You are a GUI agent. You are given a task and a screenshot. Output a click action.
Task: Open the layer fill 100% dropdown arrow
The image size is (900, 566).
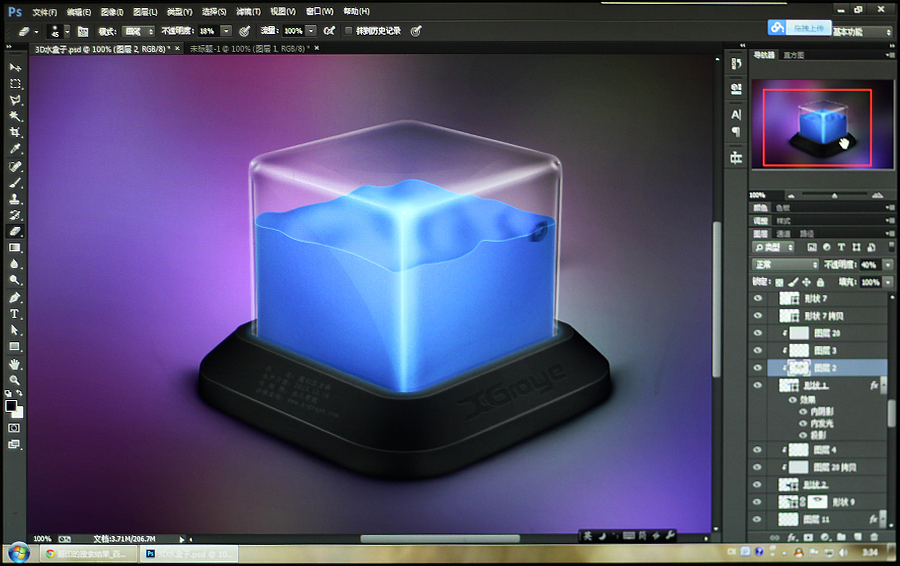[888, 282]
